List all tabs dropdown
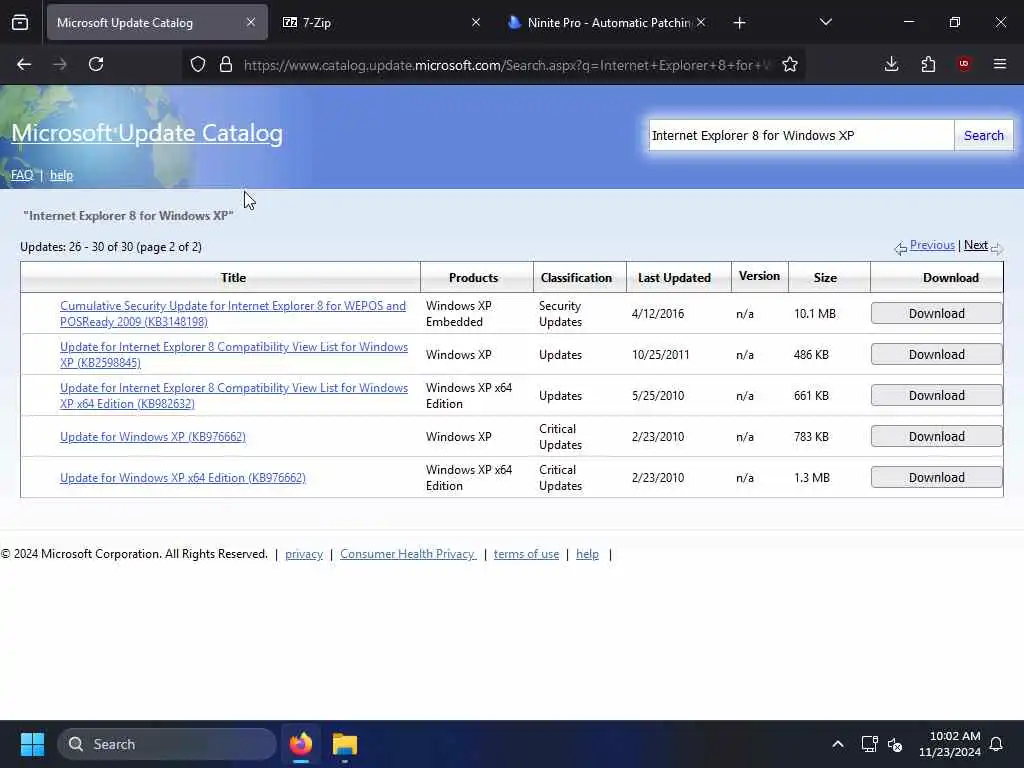 pyautogui.click(x=825, y=22)
